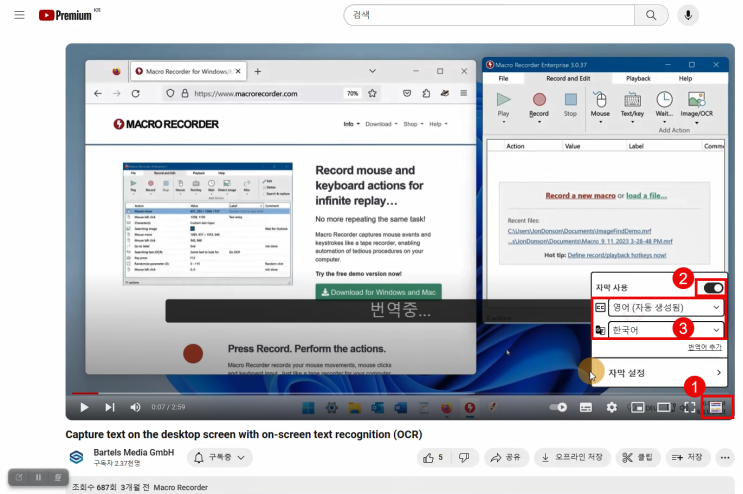Open the 영어 (자동 생성됨) subtitle dropdown
Screen dimensions: 743x494
tap(666, 307)
